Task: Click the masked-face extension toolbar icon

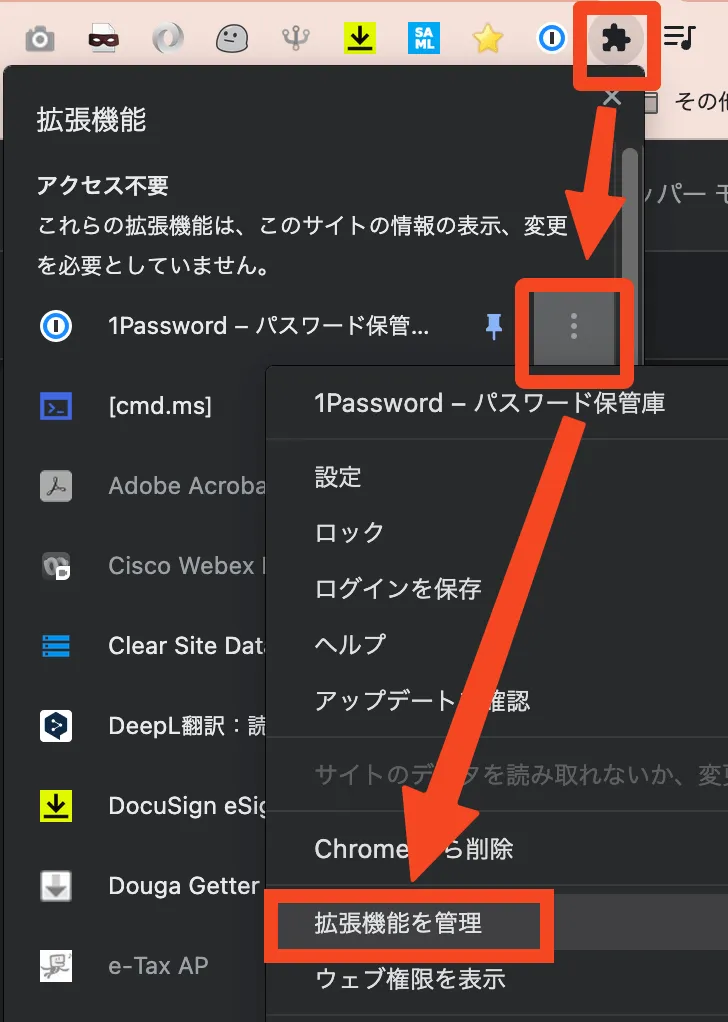Action: pos(104,40)
